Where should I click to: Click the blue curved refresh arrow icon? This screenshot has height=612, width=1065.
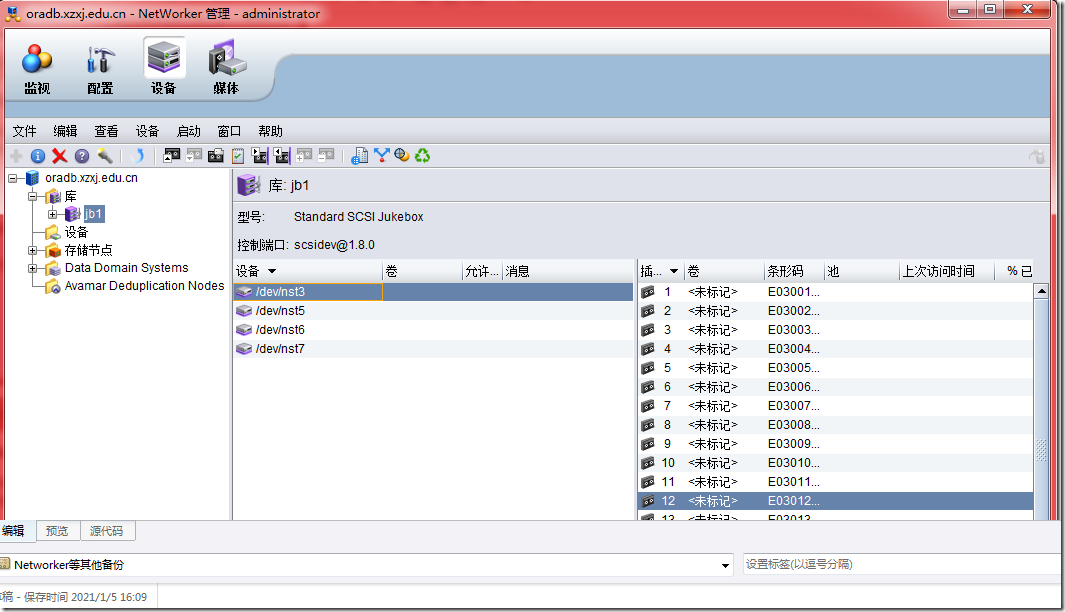(138, 156)
